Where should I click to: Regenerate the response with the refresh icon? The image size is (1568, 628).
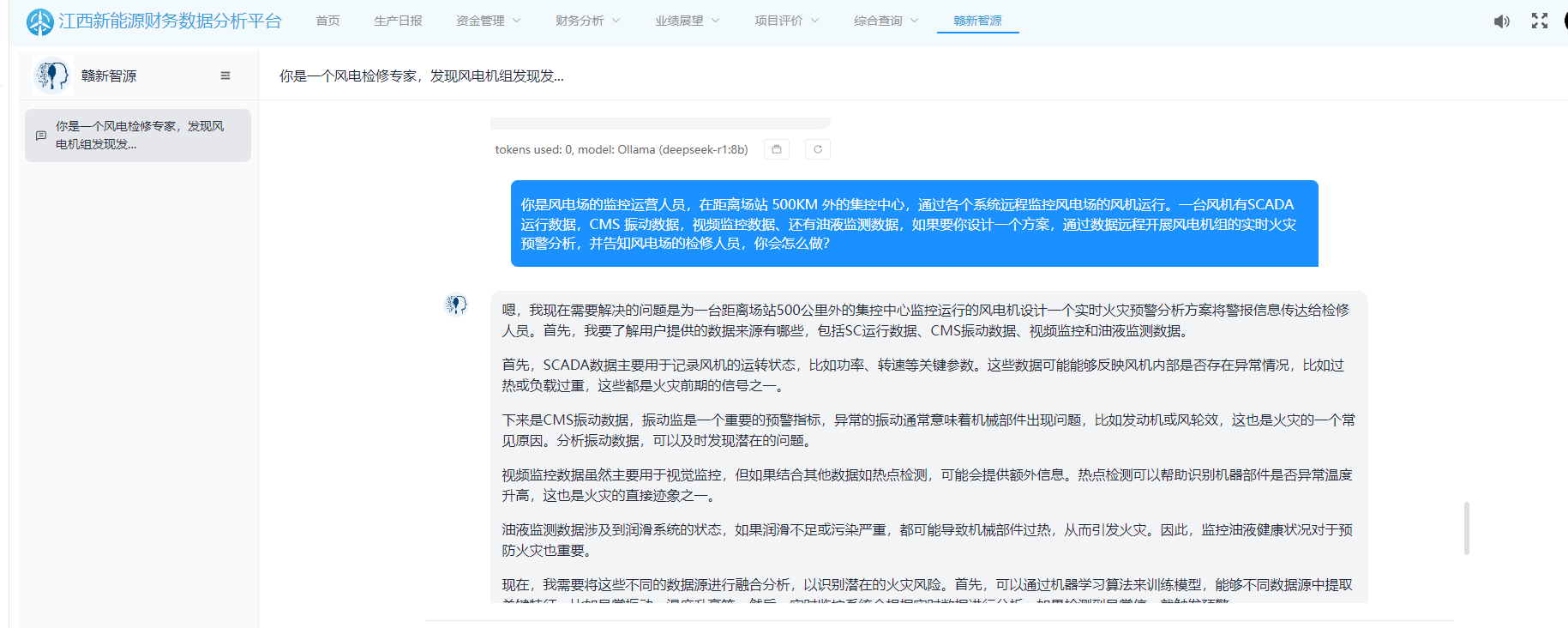[x=818, y=149]
